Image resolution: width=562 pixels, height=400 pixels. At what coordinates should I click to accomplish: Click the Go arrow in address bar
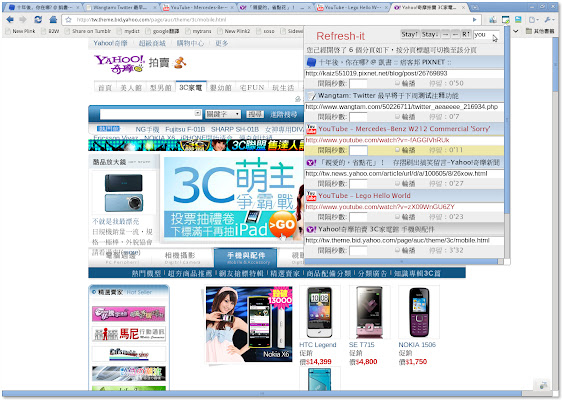[475, 20]
